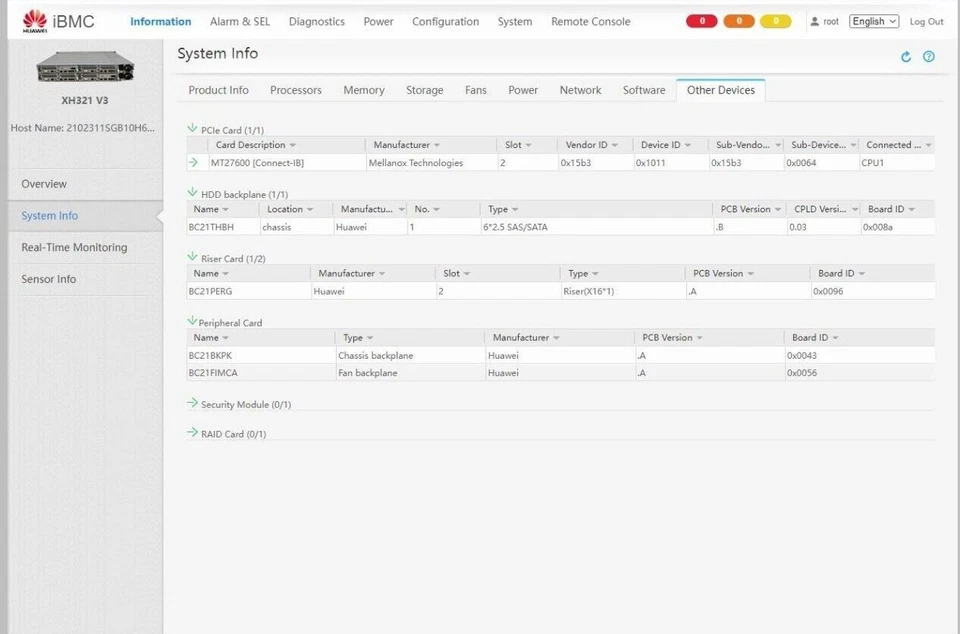
Task: Switch to the Processors tab
Action: click(295, 89)
